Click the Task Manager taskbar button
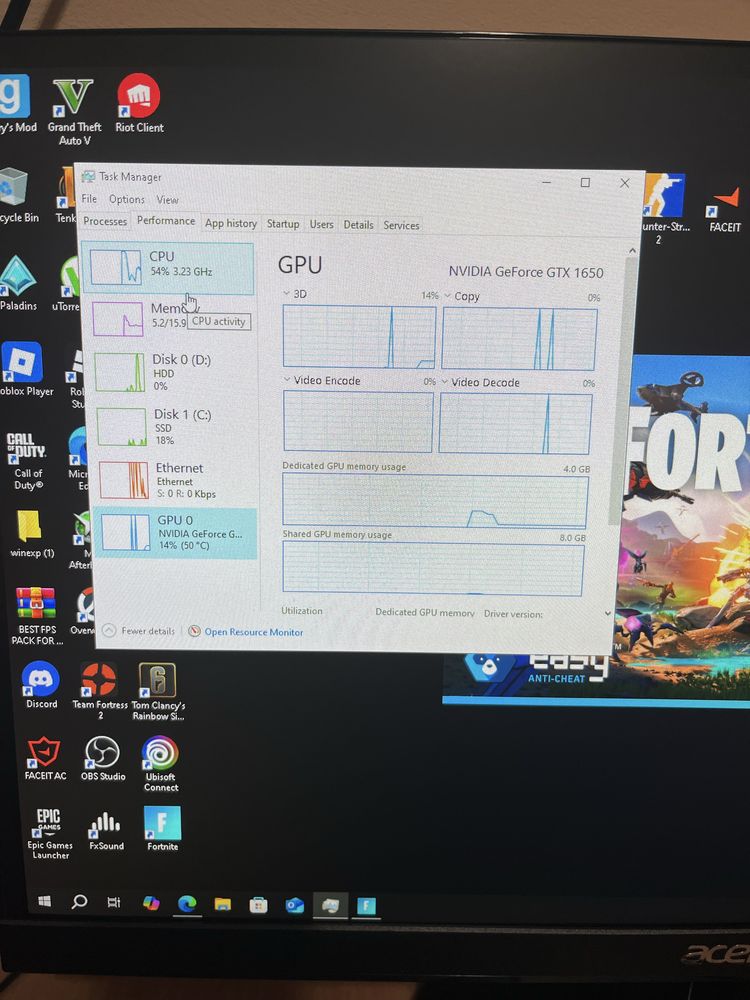 tap(330, 906)
